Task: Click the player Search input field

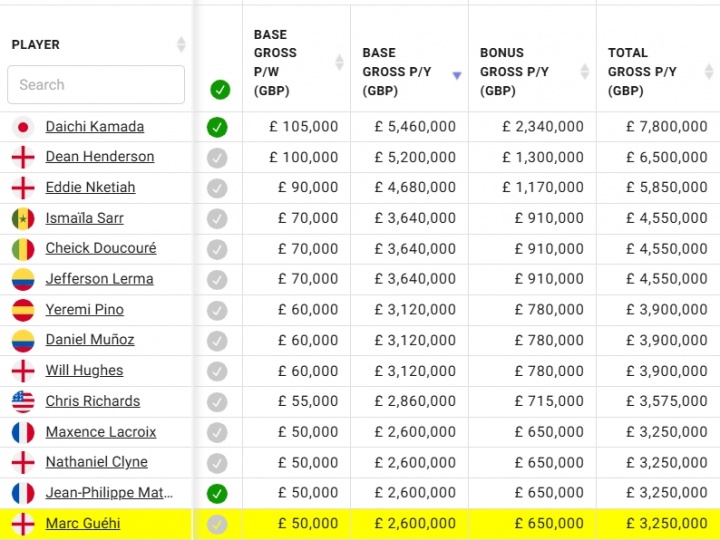Action: 96,85
